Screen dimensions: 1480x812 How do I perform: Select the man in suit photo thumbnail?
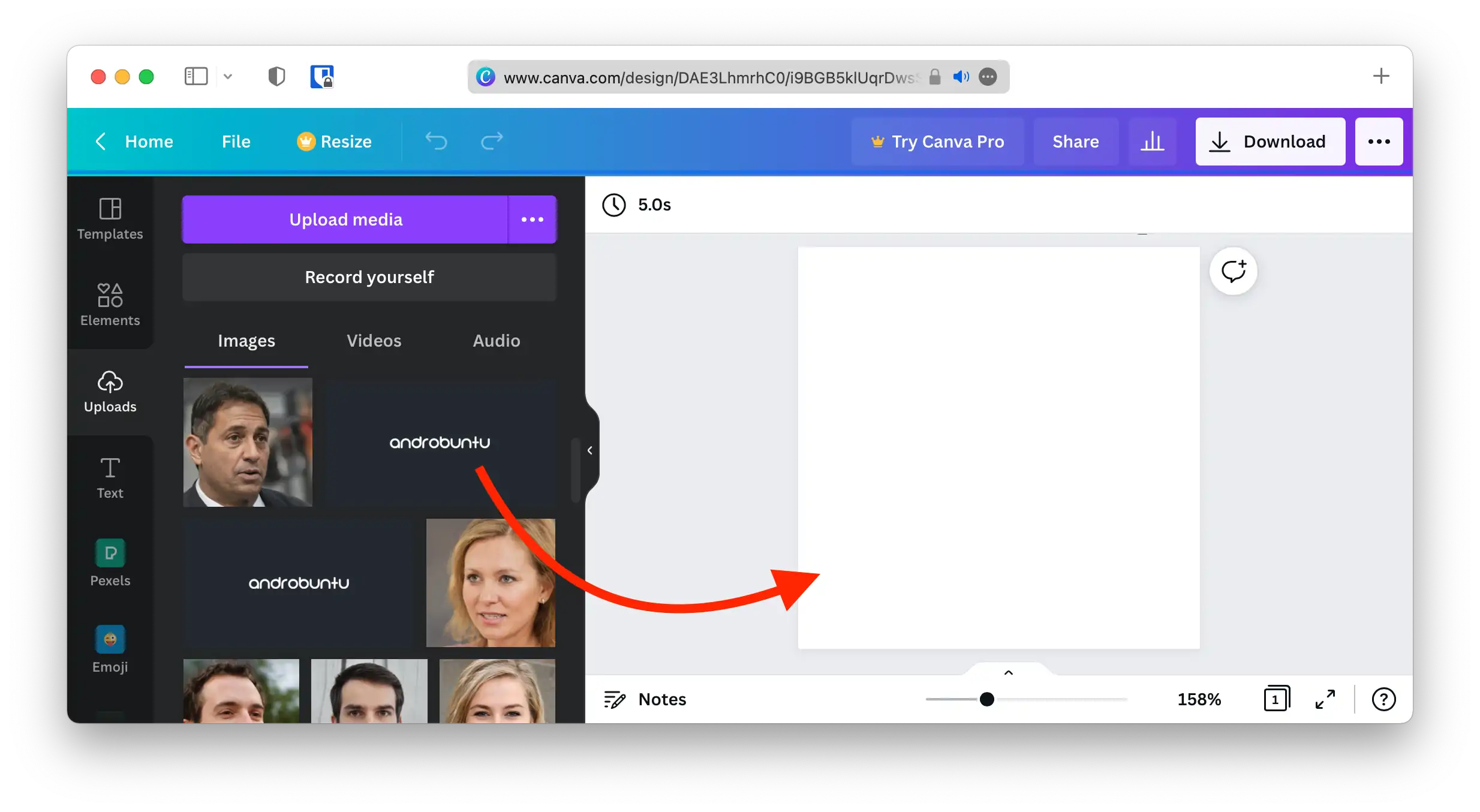(247, 443)
